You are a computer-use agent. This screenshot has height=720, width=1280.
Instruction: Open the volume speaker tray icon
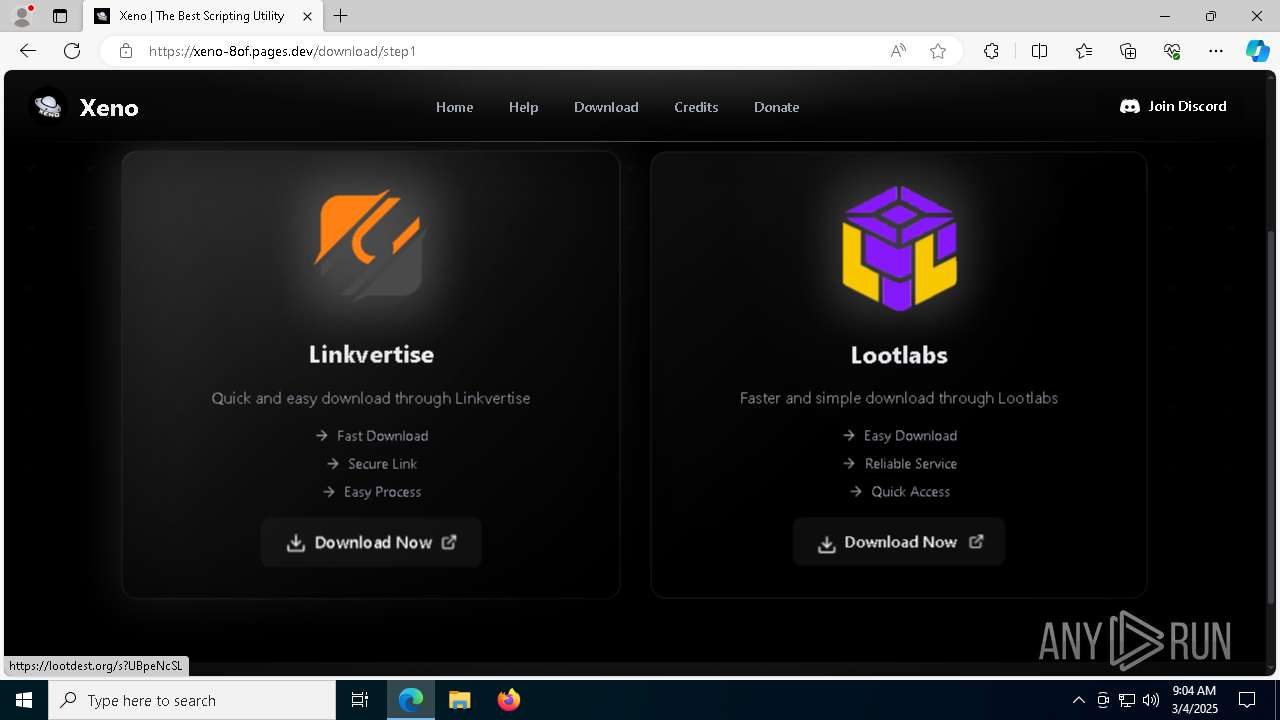point(1150,700)
